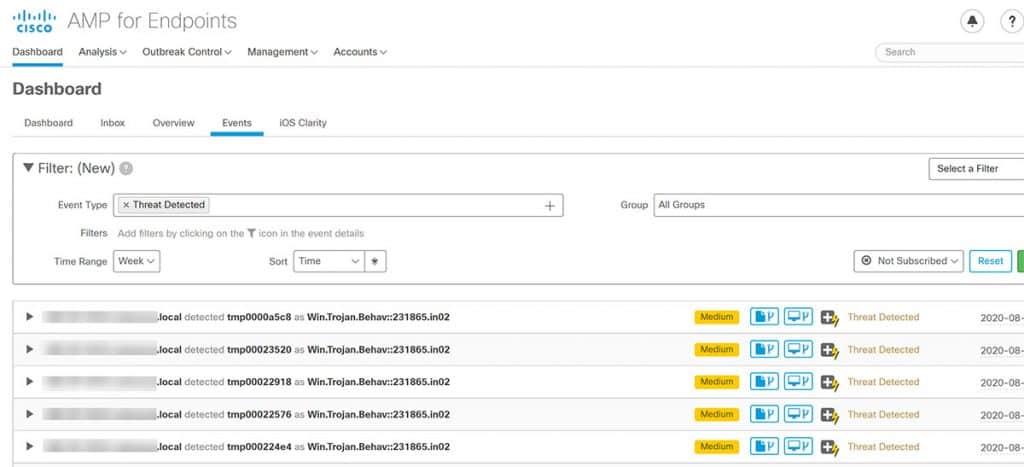This screenshot has width=1024, height=467.
Task: Click the filter help question mark icon
Action: 126,169
